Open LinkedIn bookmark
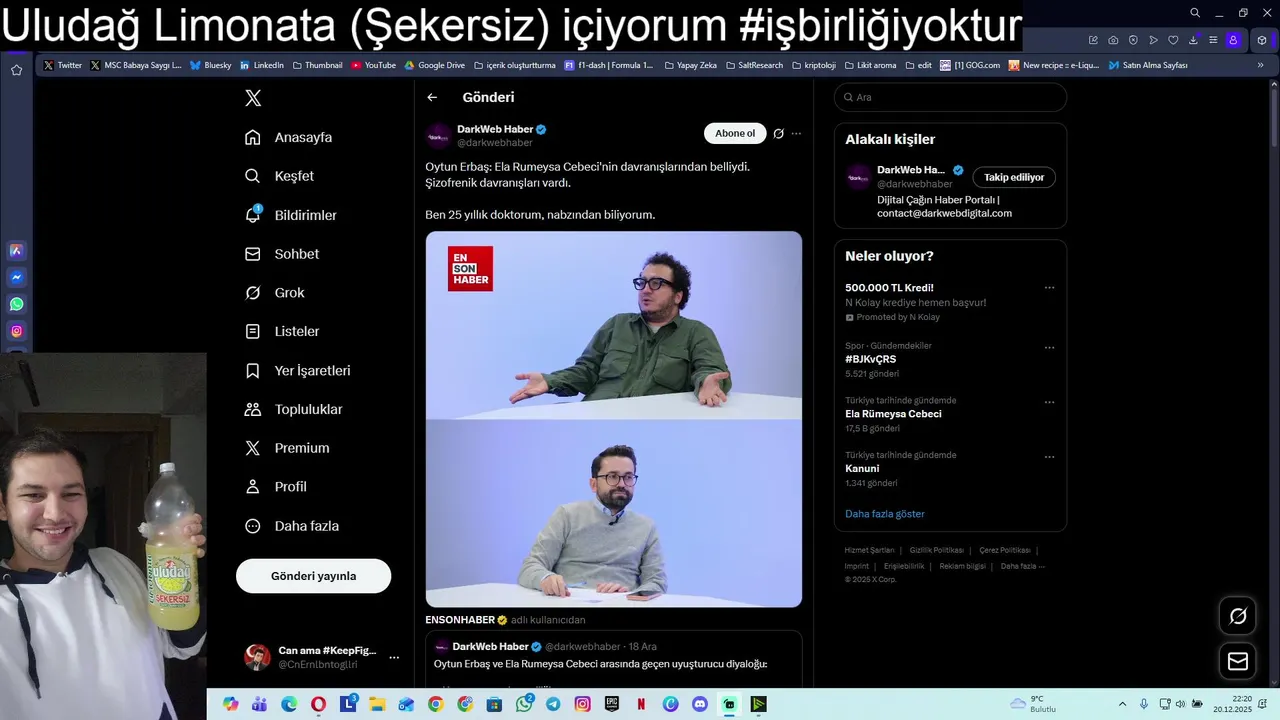 point(262,65)
